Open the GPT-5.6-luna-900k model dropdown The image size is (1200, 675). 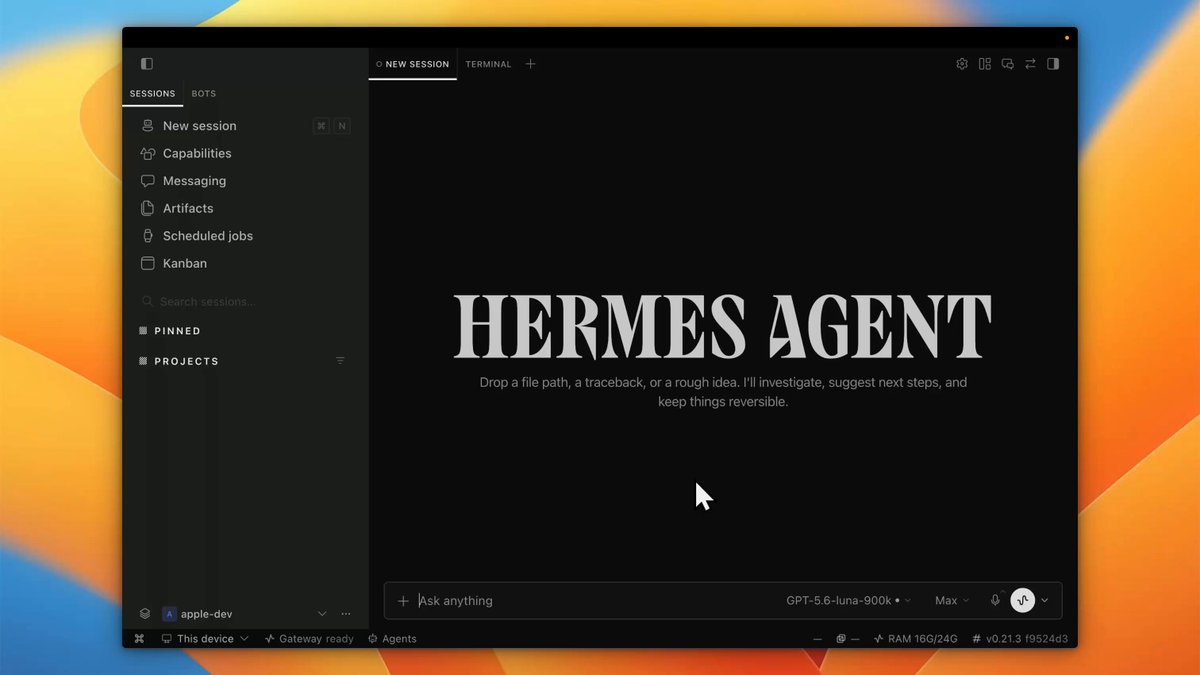(x=848, y=601)
